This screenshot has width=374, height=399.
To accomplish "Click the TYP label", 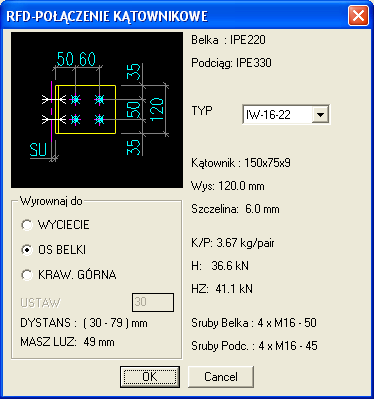I will 202,110.
